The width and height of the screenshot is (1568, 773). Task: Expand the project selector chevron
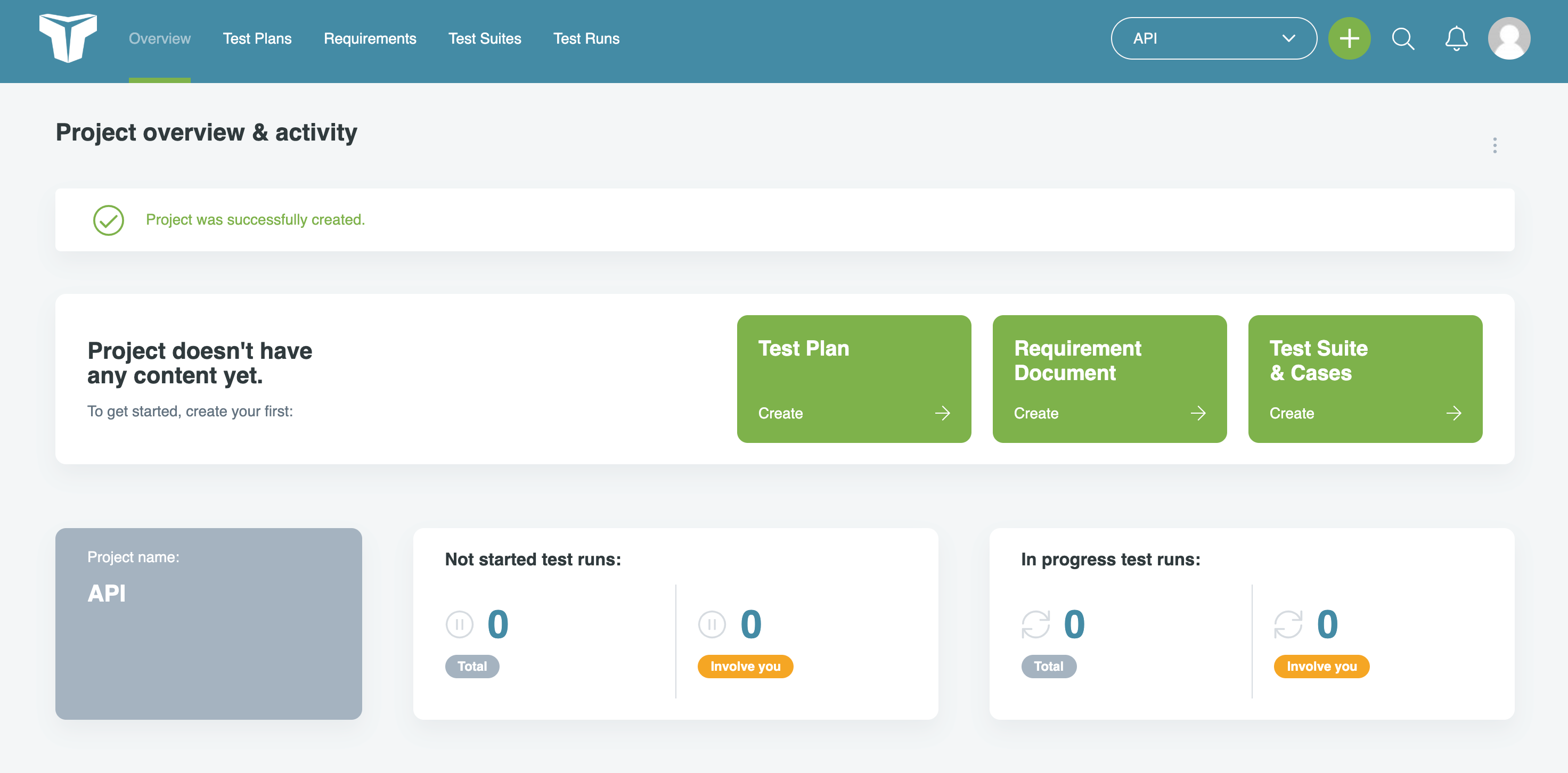coord(1288,38)
